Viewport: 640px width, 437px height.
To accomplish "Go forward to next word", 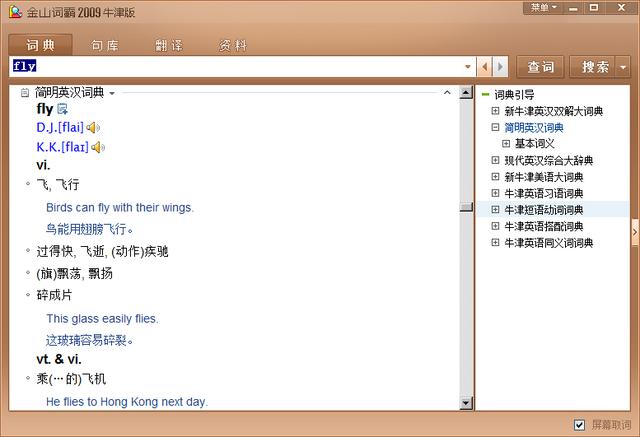I will (x=500, y=67).
